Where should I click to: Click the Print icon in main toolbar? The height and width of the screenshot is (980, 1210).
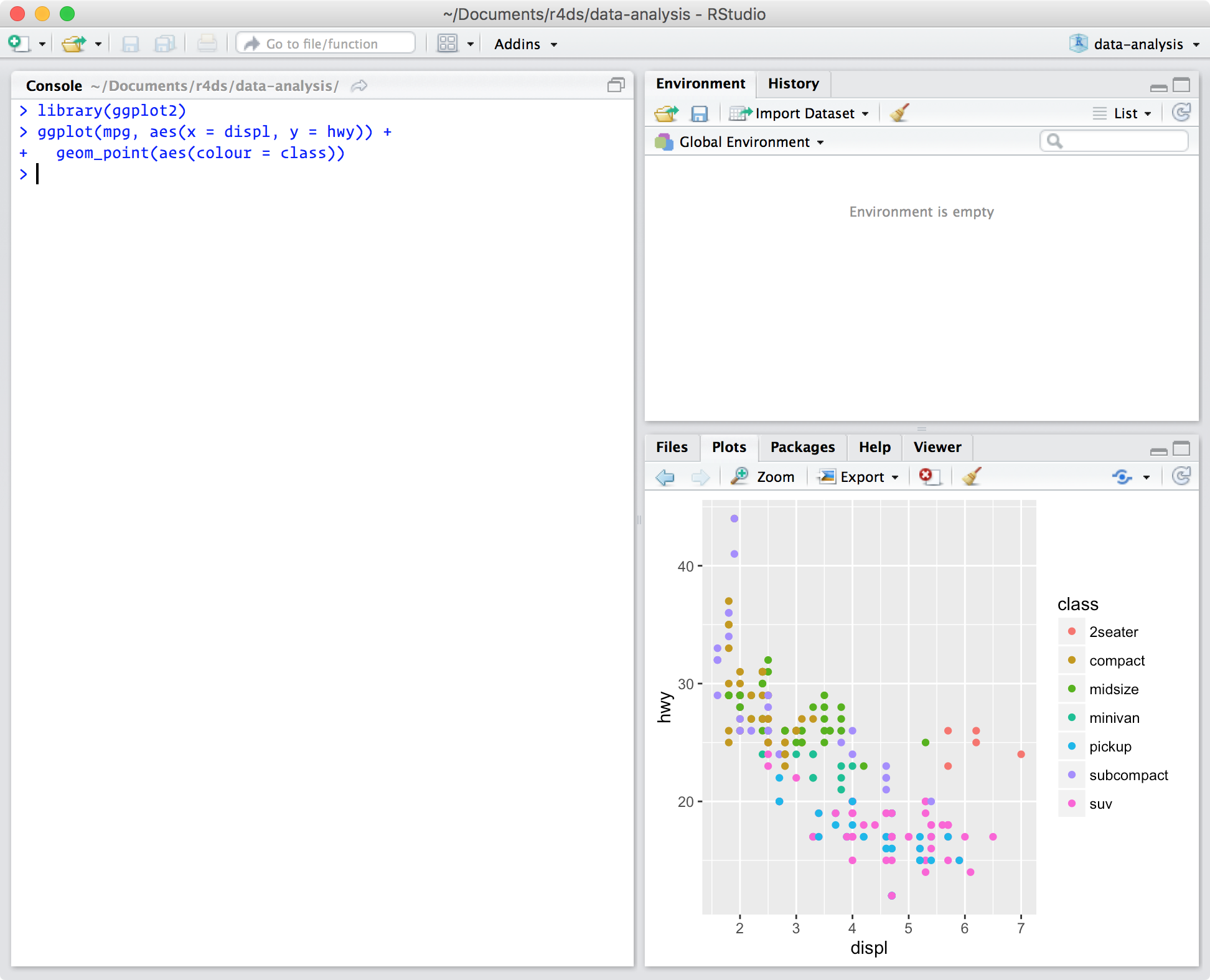pos(207,44)
